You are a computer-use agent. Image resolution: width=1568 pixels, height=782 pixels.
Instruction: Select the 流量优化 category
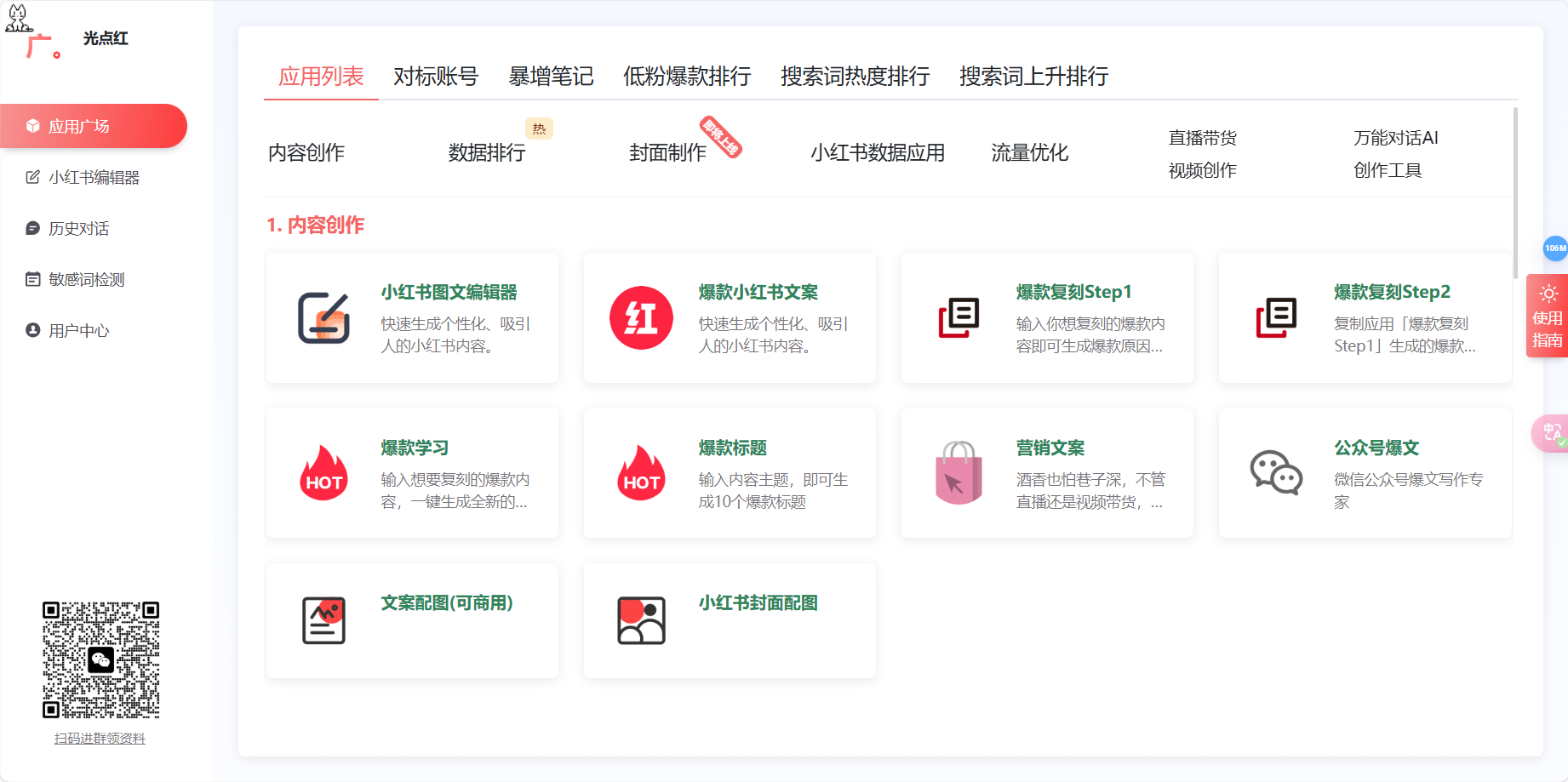pos(1028,153)
